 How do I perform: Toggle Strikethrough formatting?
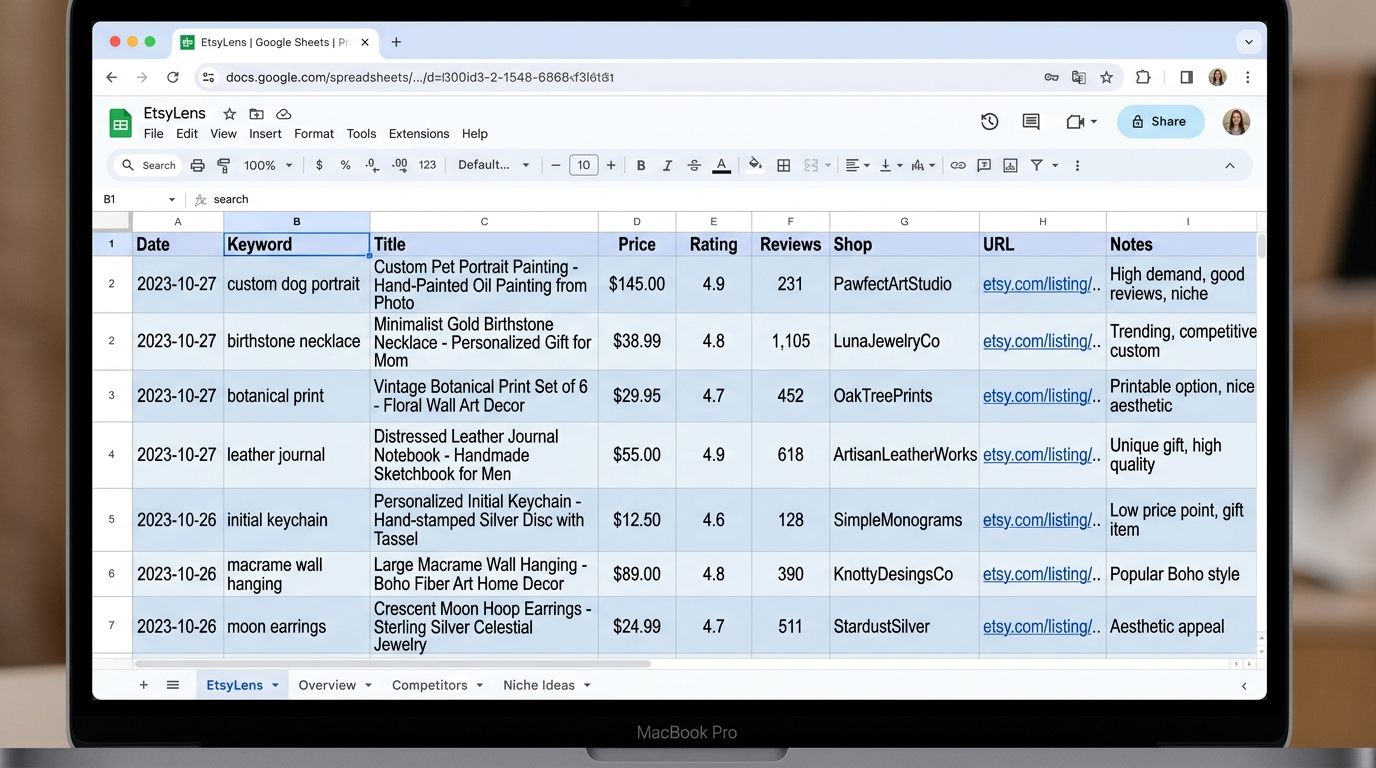click(694, 166)
